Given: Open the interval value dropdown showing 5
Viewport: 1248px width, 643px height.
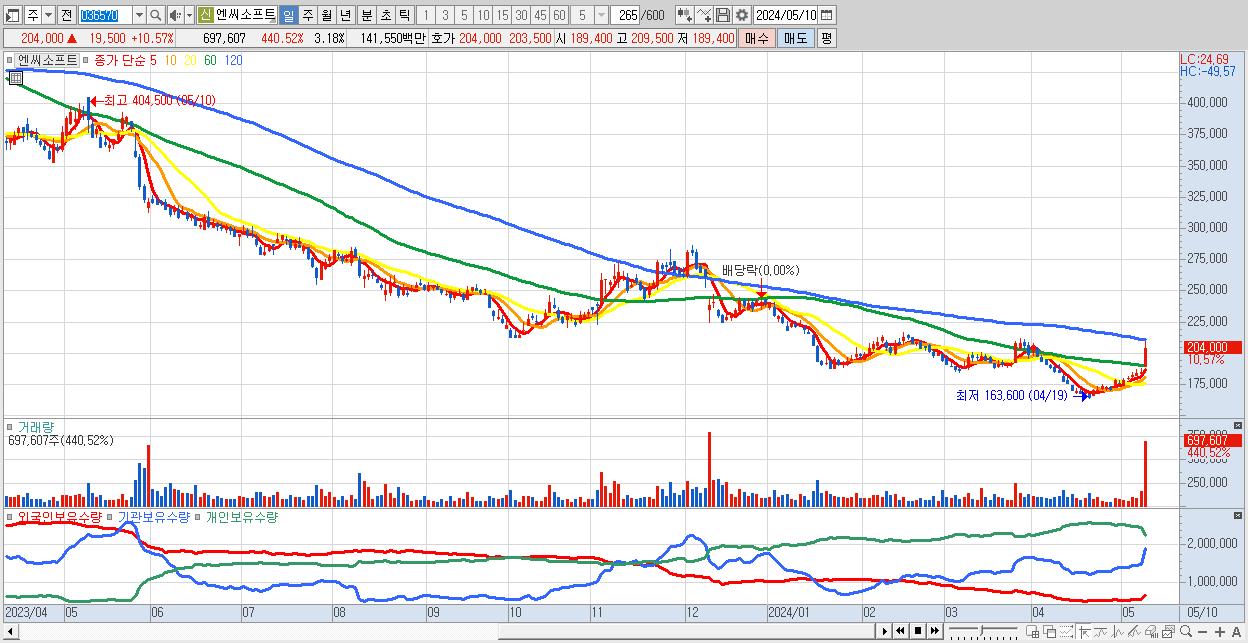Looking at the screenshot, I should click(x=601, y=15).
